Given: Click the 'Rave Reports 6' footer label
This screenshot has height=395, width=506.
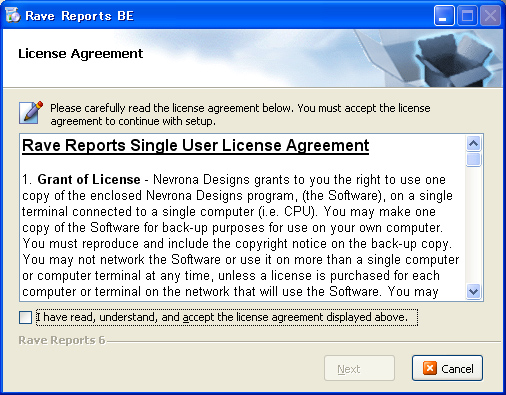Looking at the screenshot, I should 62,340.
